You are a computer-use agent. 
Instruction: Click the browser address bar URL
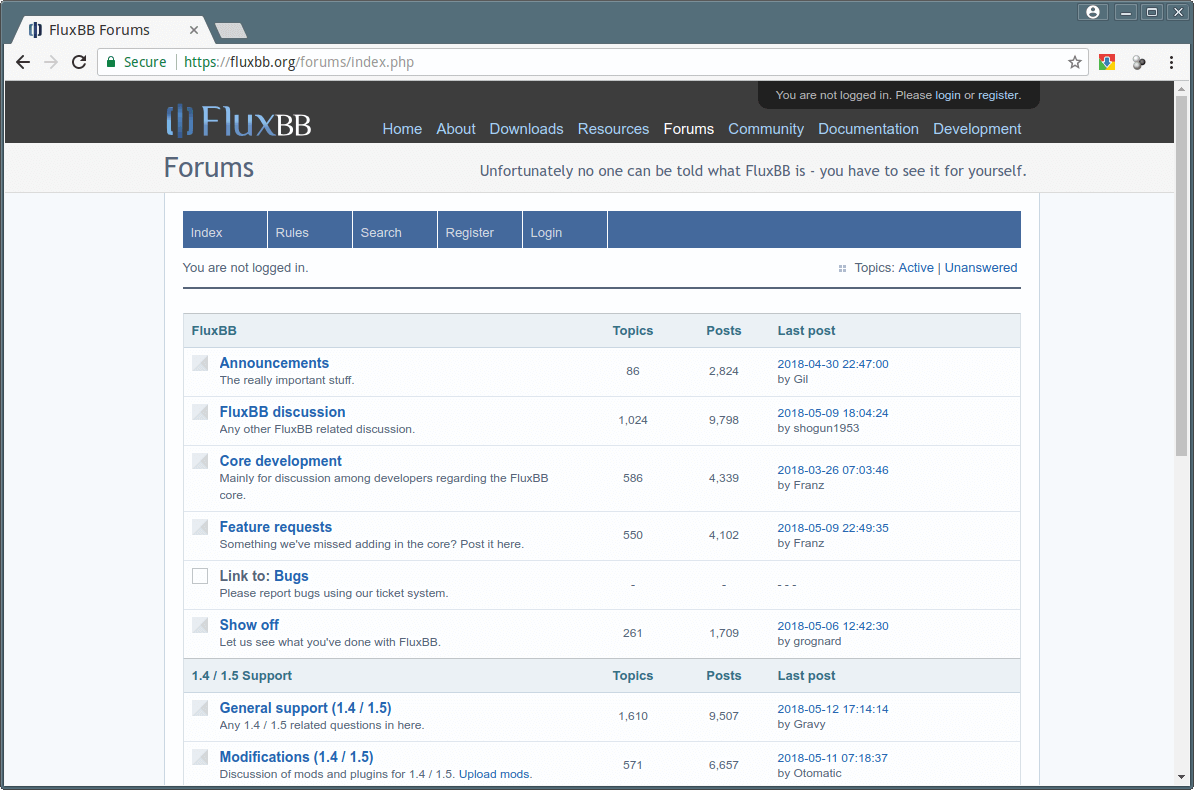click(600, 62)
